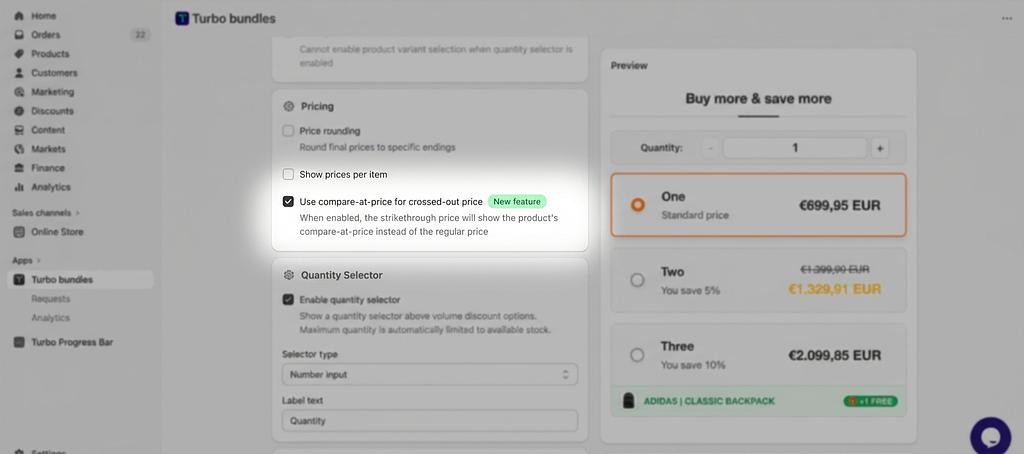1024x454 pixels.
Task: Click the Turbo Progress Bar app icon
Action: [19, 342]
